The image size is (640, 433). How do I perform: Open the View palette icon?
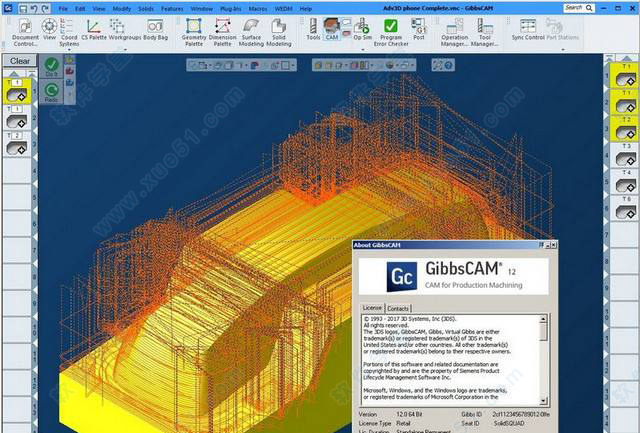click(49, 29)
